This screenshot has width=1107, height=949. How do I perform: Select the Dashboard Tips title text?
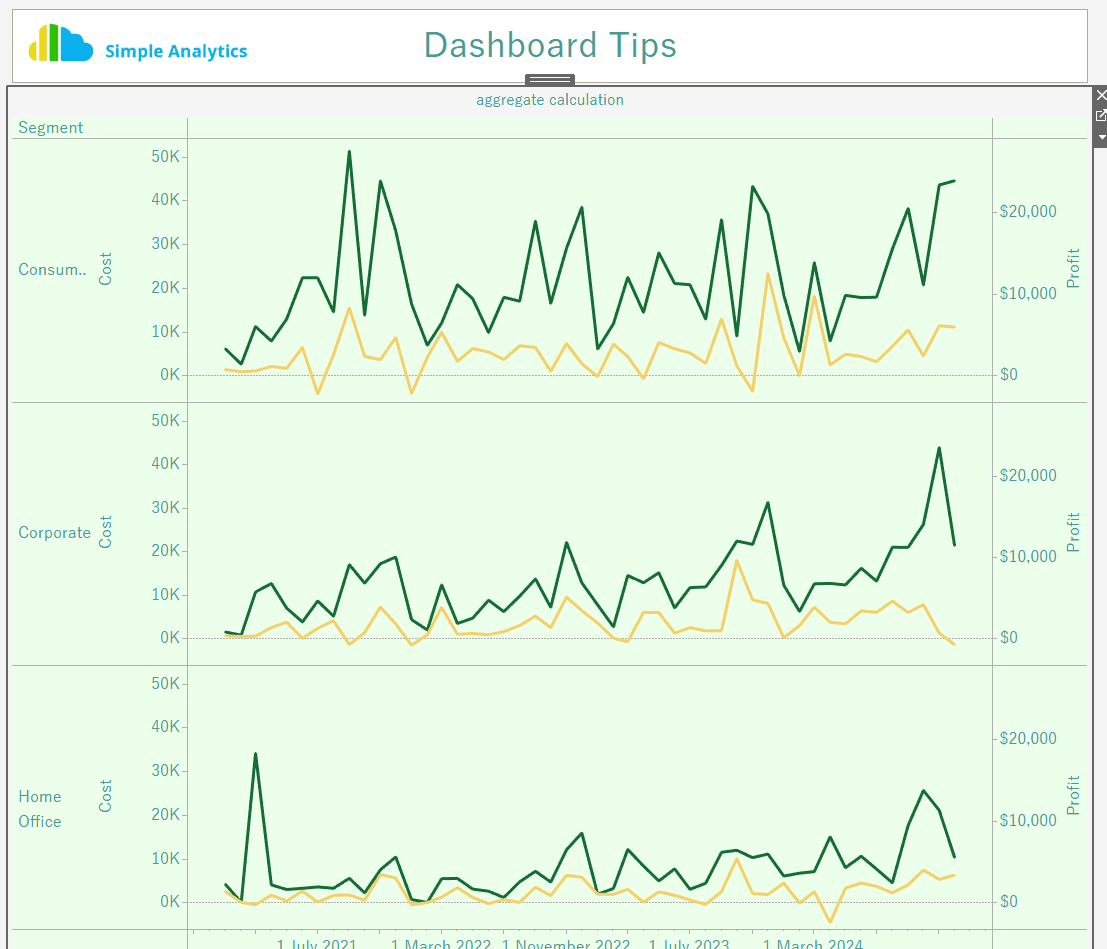[x=550, y=45]
